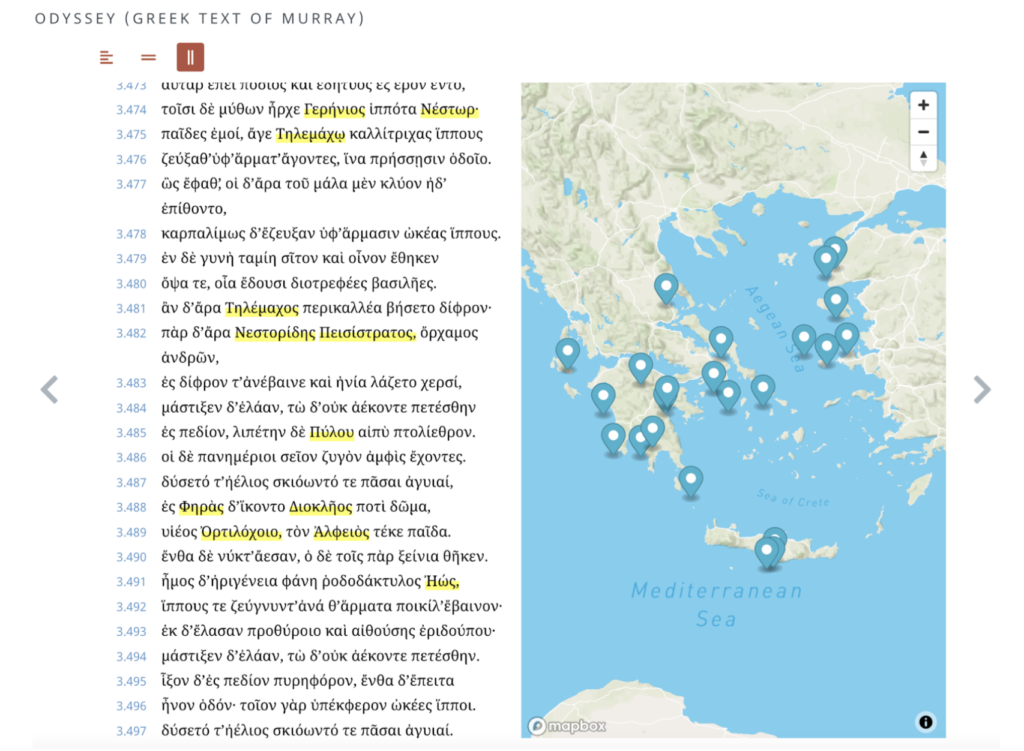Click the highlighted place Πύλου

(x=332, y=432)
